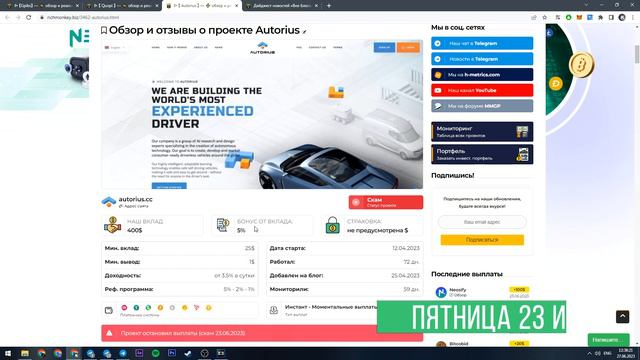Click the red Скам status button
The width and height of the screenshot is (640, 360).
coord(386,202)
